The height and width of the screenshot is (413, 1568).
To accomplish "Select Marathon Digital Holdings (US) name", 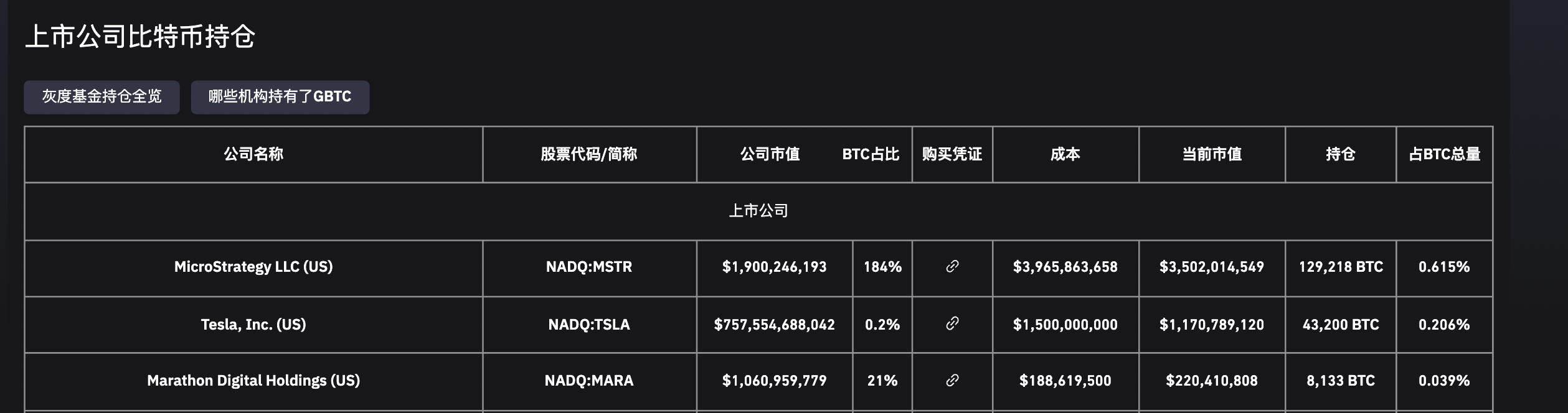I will [253, 381].
